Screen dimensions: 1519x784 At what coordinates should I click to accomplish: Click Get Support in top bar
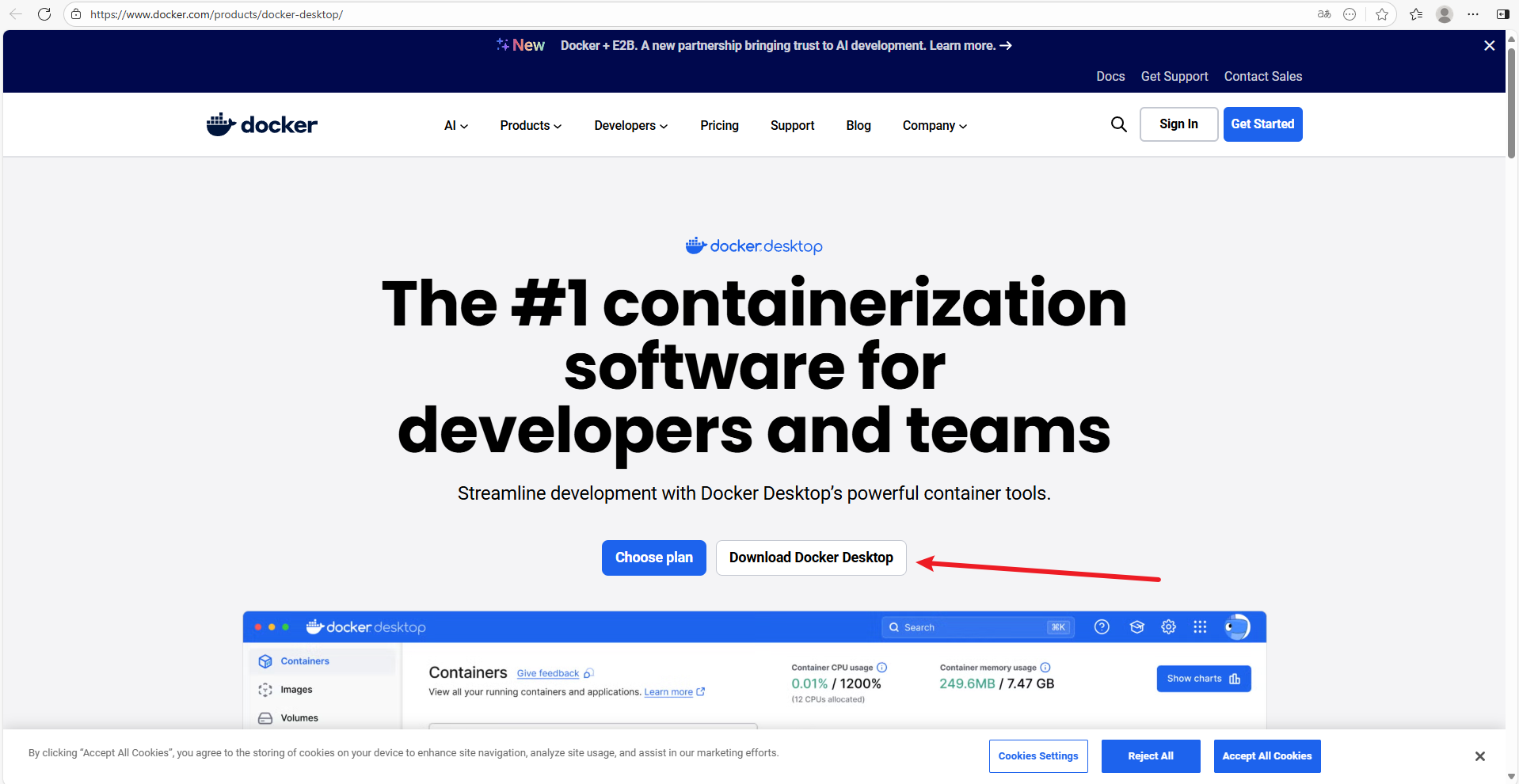click(x=1174, y=76)
